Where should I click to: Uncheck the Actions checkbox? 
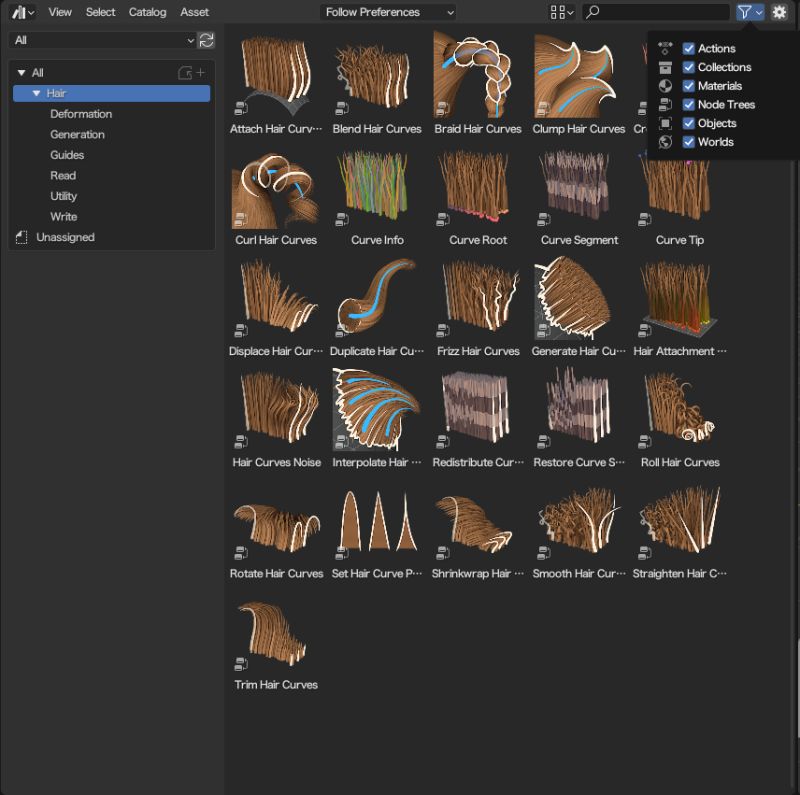[x=689, y=48]
